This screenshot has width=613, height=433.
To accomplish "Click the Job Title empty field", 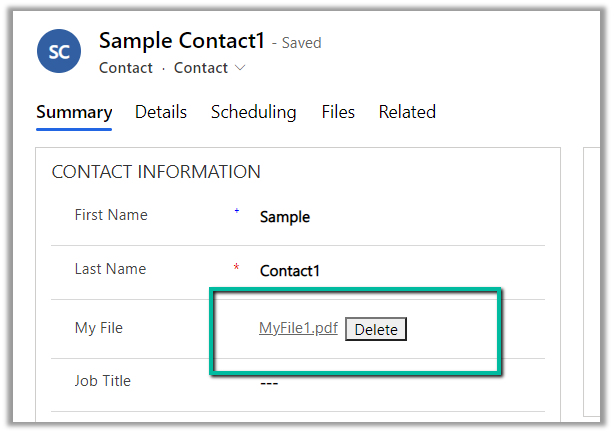I will (269, 382).
